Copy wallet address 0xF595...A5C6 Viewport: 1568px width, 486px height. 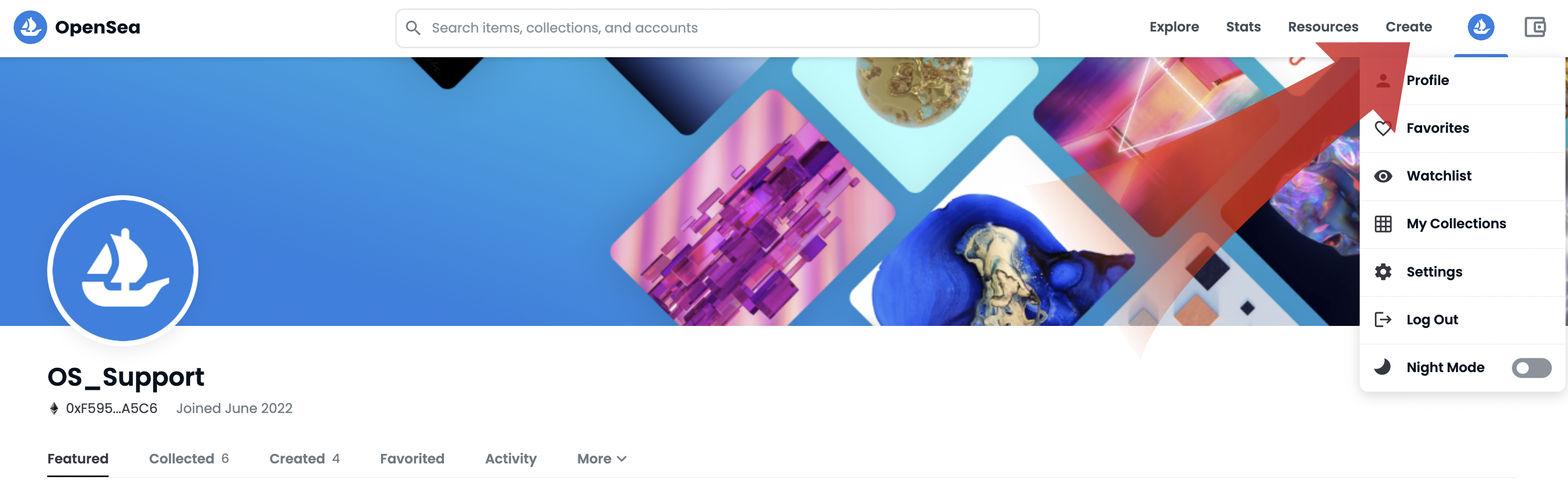tap(111, 408)
